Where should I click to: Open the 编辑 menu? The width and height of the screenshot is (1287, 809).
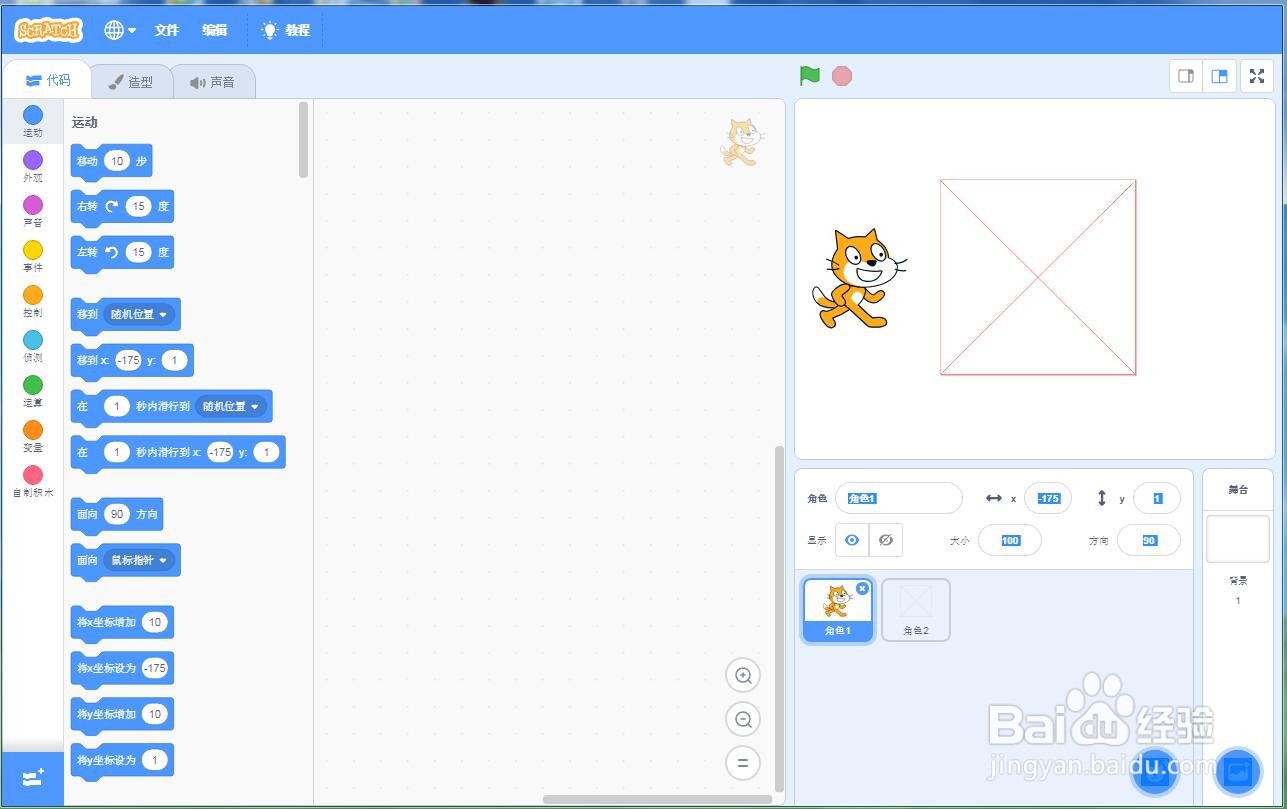click(x=215, y=30)
